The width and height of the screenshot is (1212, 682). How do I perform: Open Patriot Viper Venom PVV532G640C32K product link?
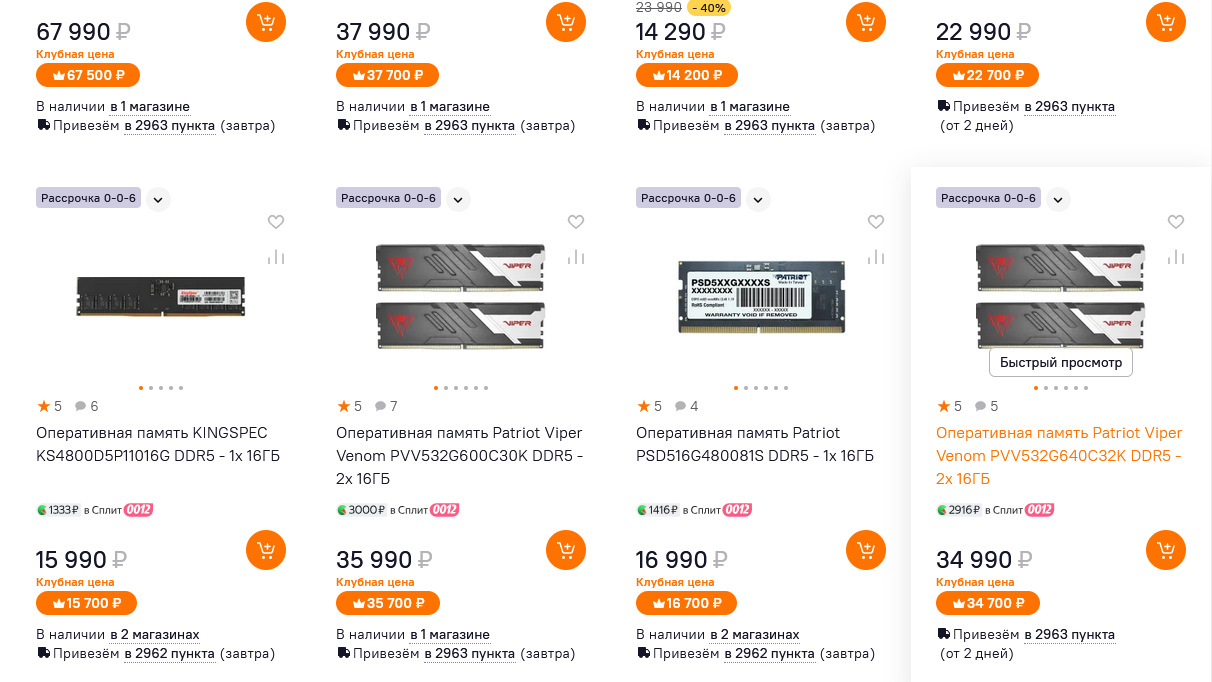tap(1059, 456)
